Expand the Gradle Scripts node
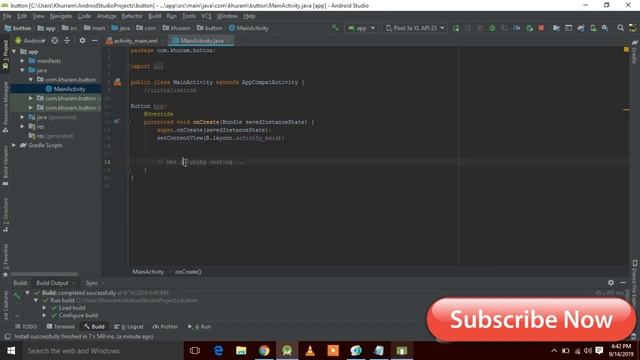 coord(14,145)
